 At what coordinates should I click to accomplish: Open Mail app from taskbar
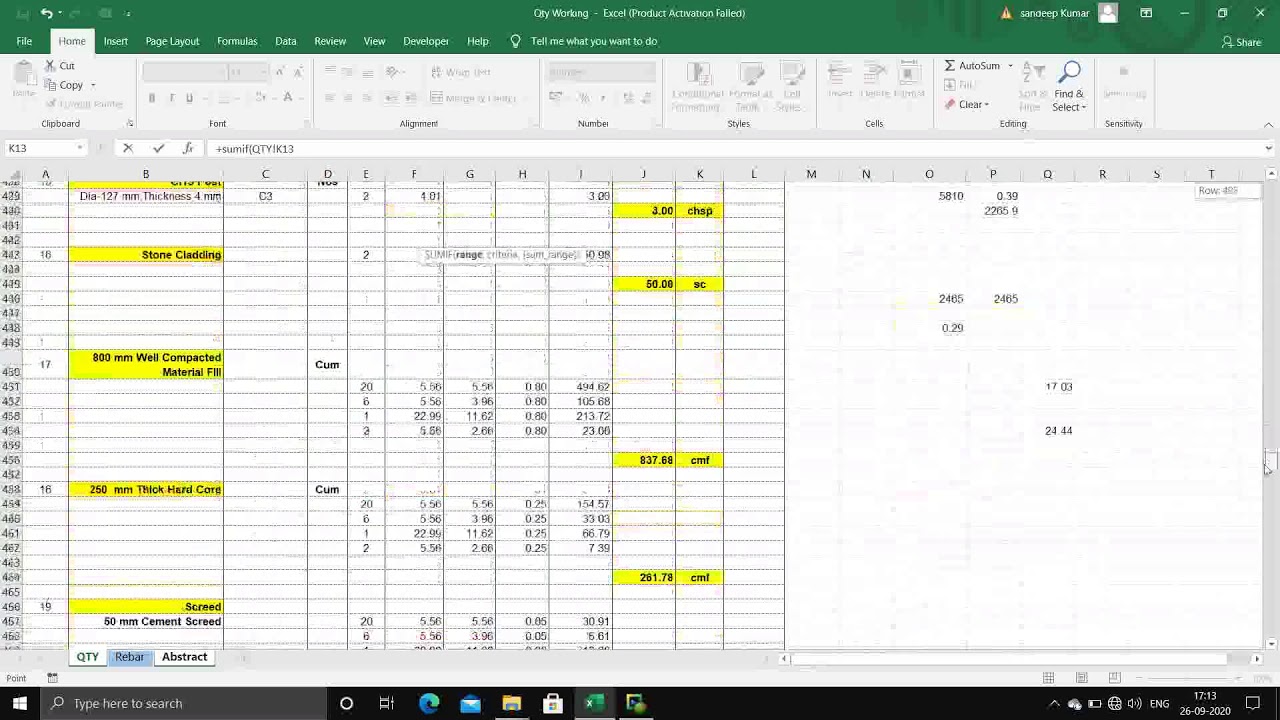click(x=470, y=703)
